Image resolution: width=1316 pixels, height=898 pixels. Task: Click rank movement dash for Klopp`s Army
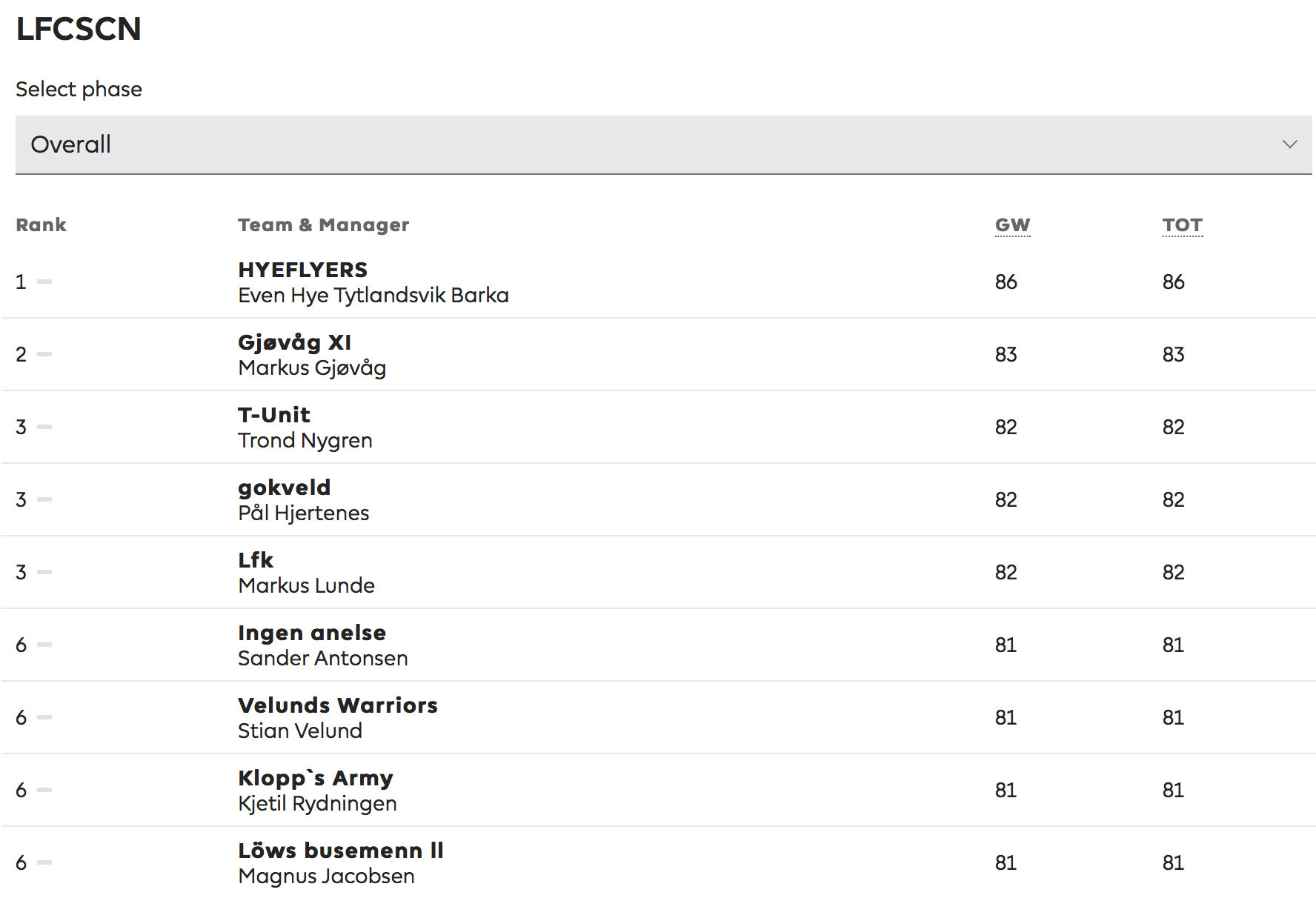44,790
